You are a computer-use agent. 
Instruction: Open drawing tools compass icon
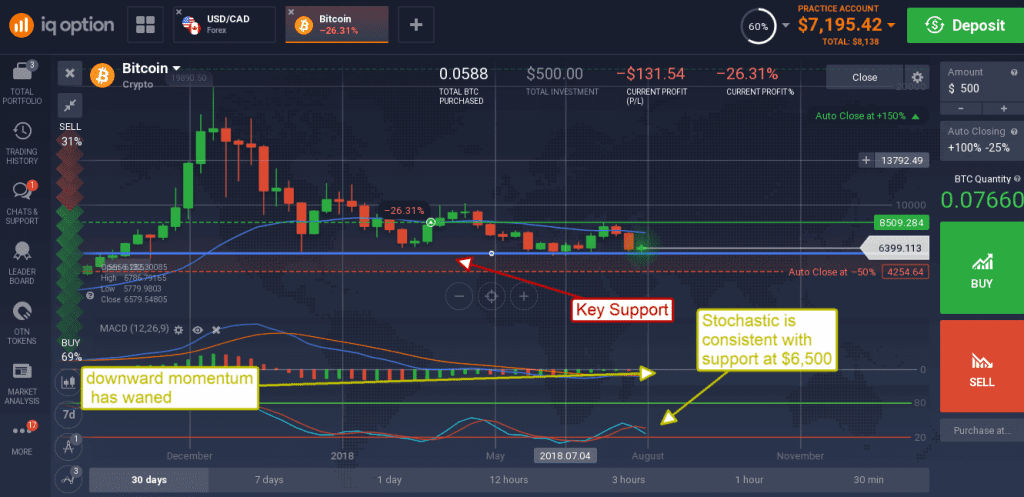[x=69, y=447]
